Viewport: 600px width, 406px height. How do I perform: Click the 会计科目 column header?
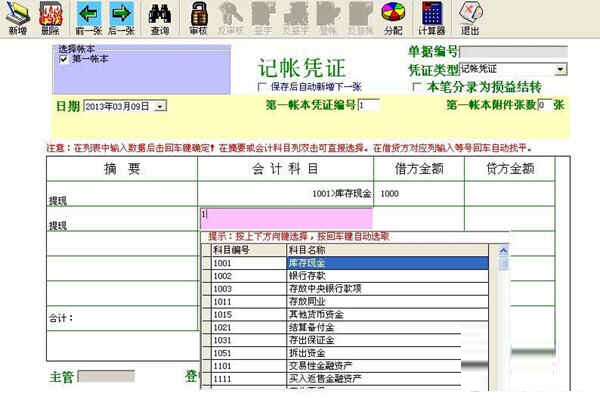tap(285, 169)
